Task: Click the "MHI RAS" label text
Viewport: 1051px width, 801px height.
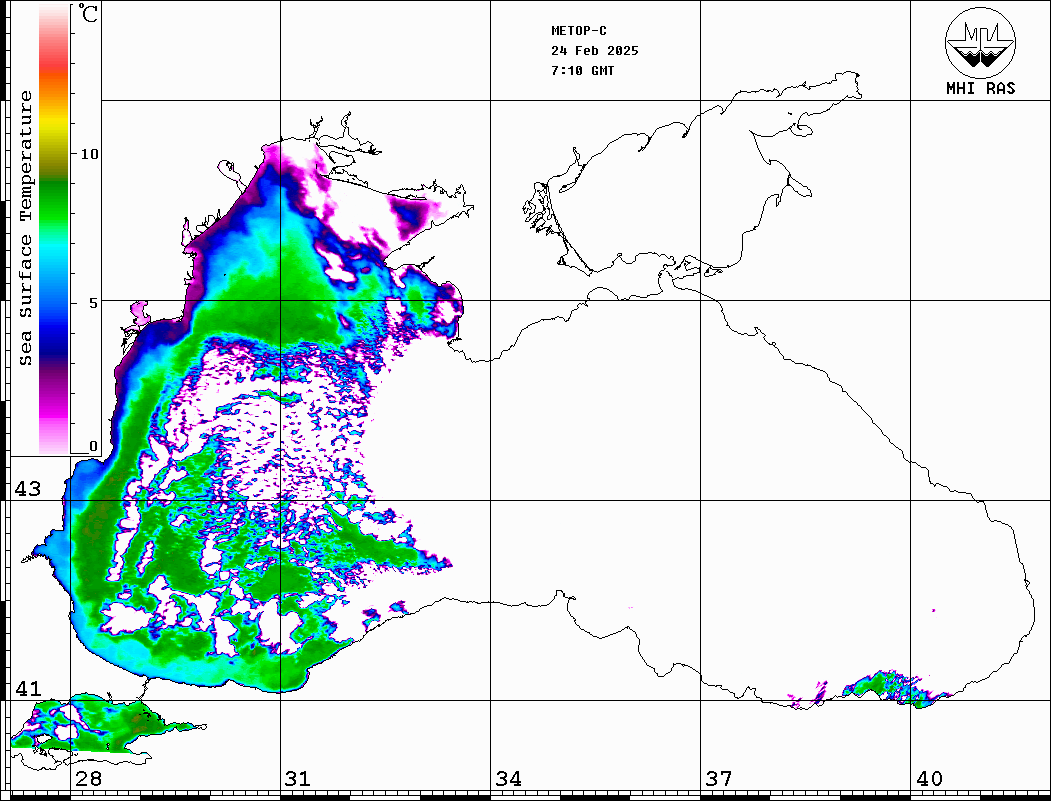Action: 980,88
